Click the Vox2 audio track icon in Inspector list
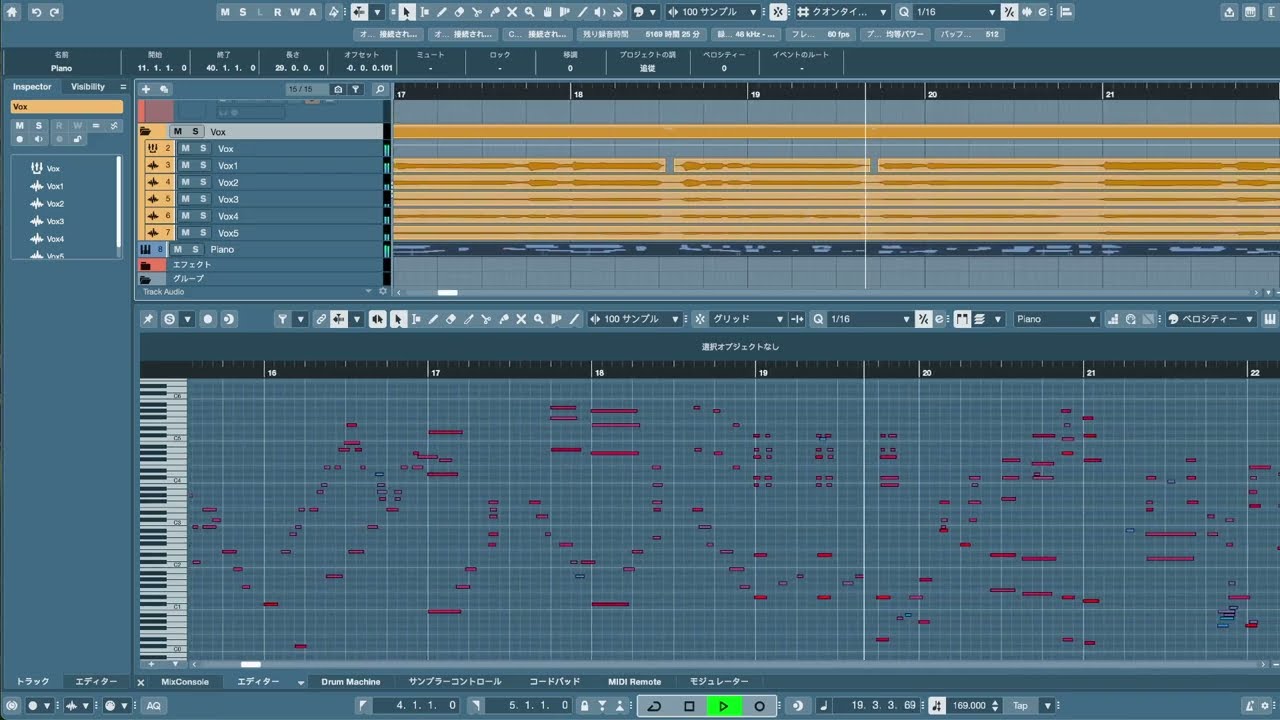Image resolution: width=1280 pixels, height=720 pixels. pos(37,204)
